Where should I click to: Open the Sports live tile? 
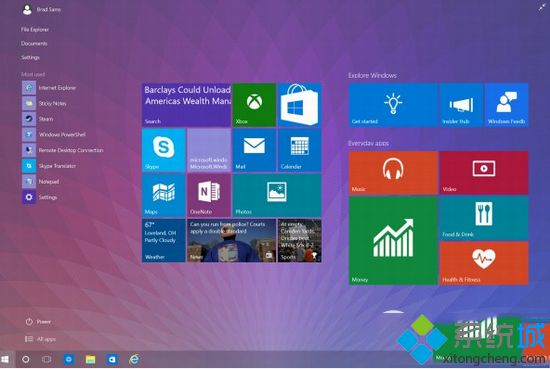tap(300, 240)
